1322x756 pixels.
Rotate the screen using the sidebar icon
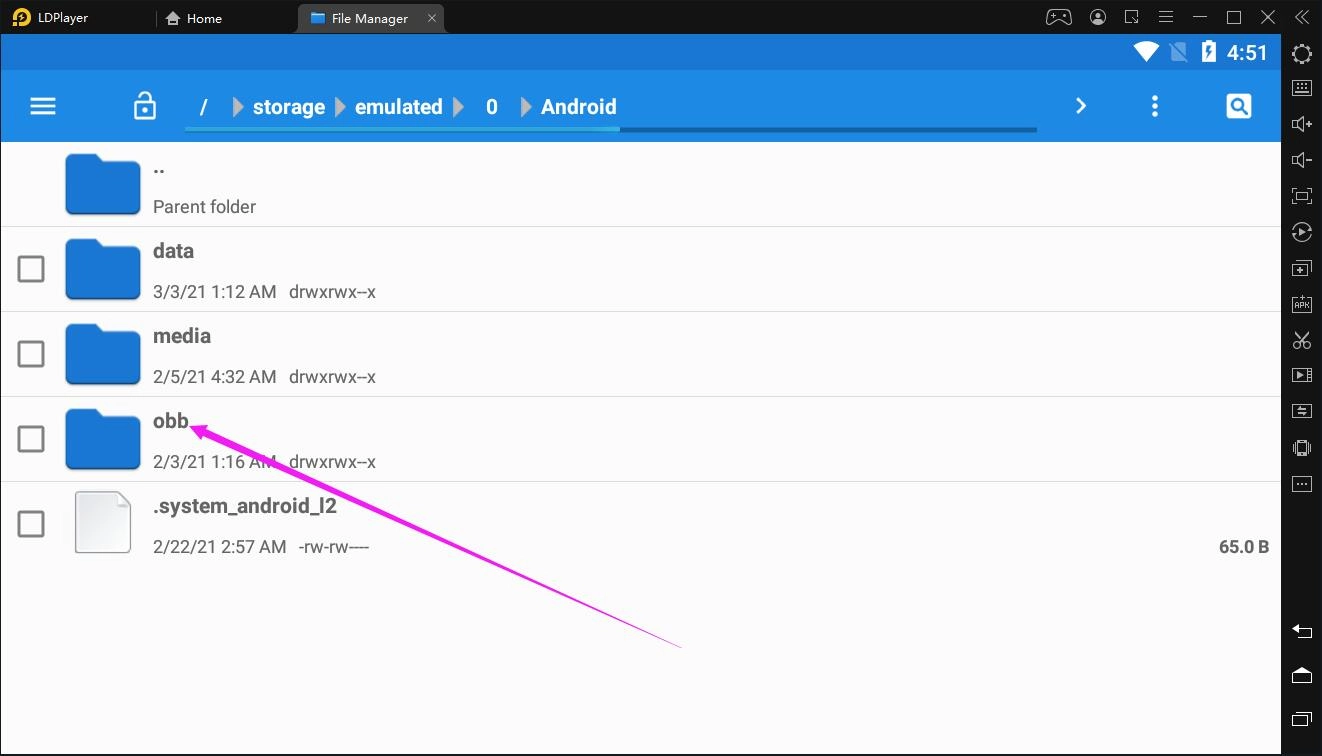[1301, 231]
